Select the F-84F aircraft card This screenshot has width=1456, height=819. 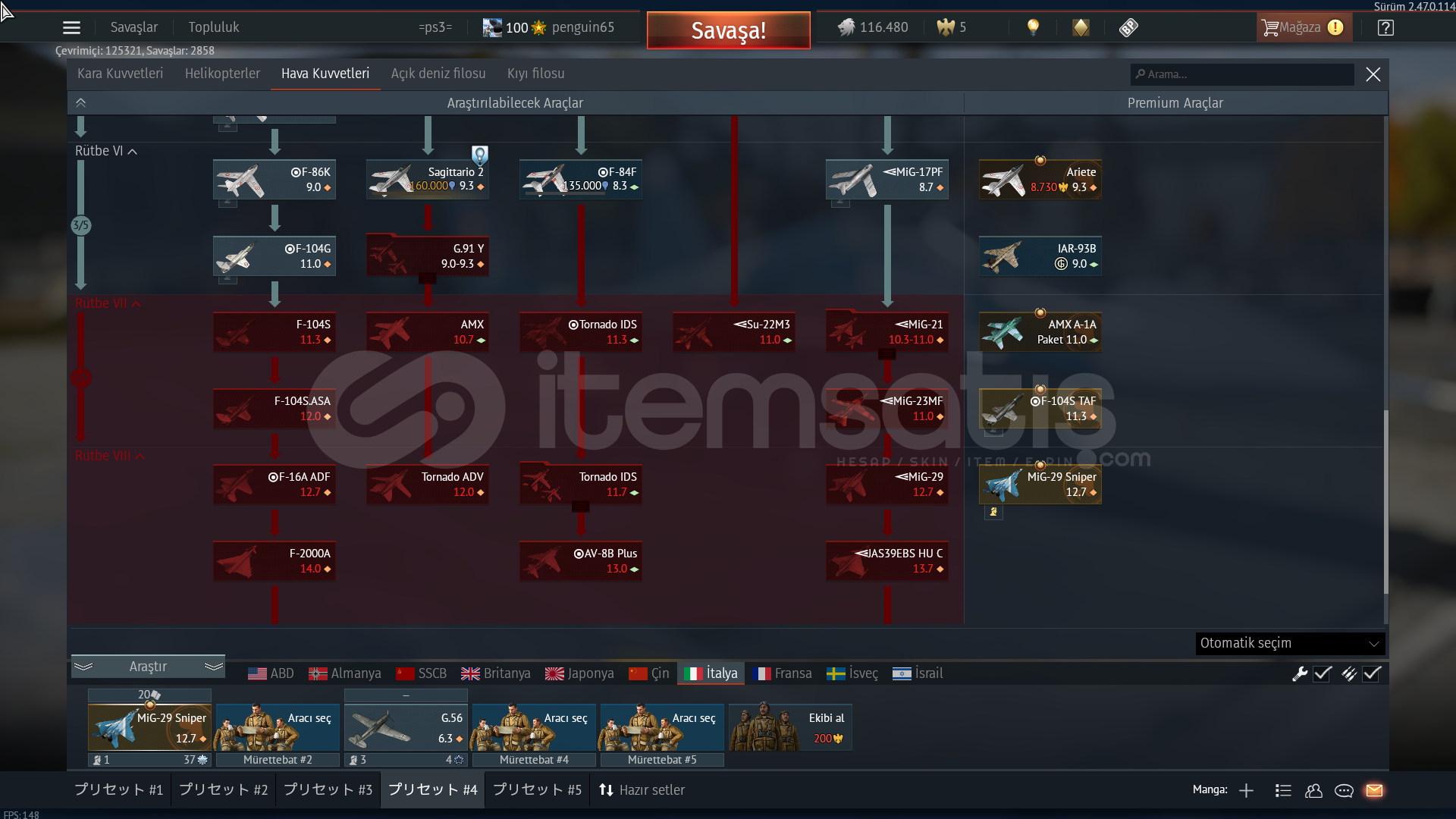click(581, 180)
